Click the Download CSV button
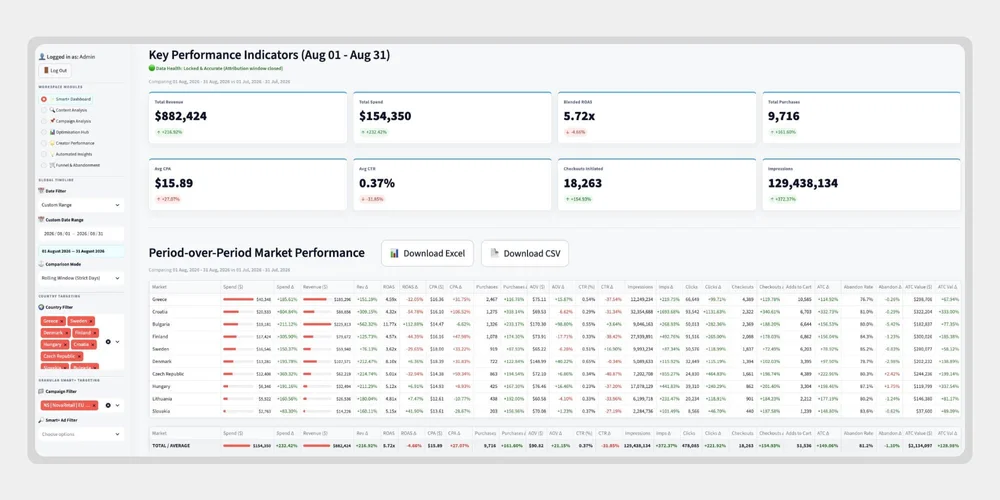This screenshot has height=500, width=1000. pos(525,253)
